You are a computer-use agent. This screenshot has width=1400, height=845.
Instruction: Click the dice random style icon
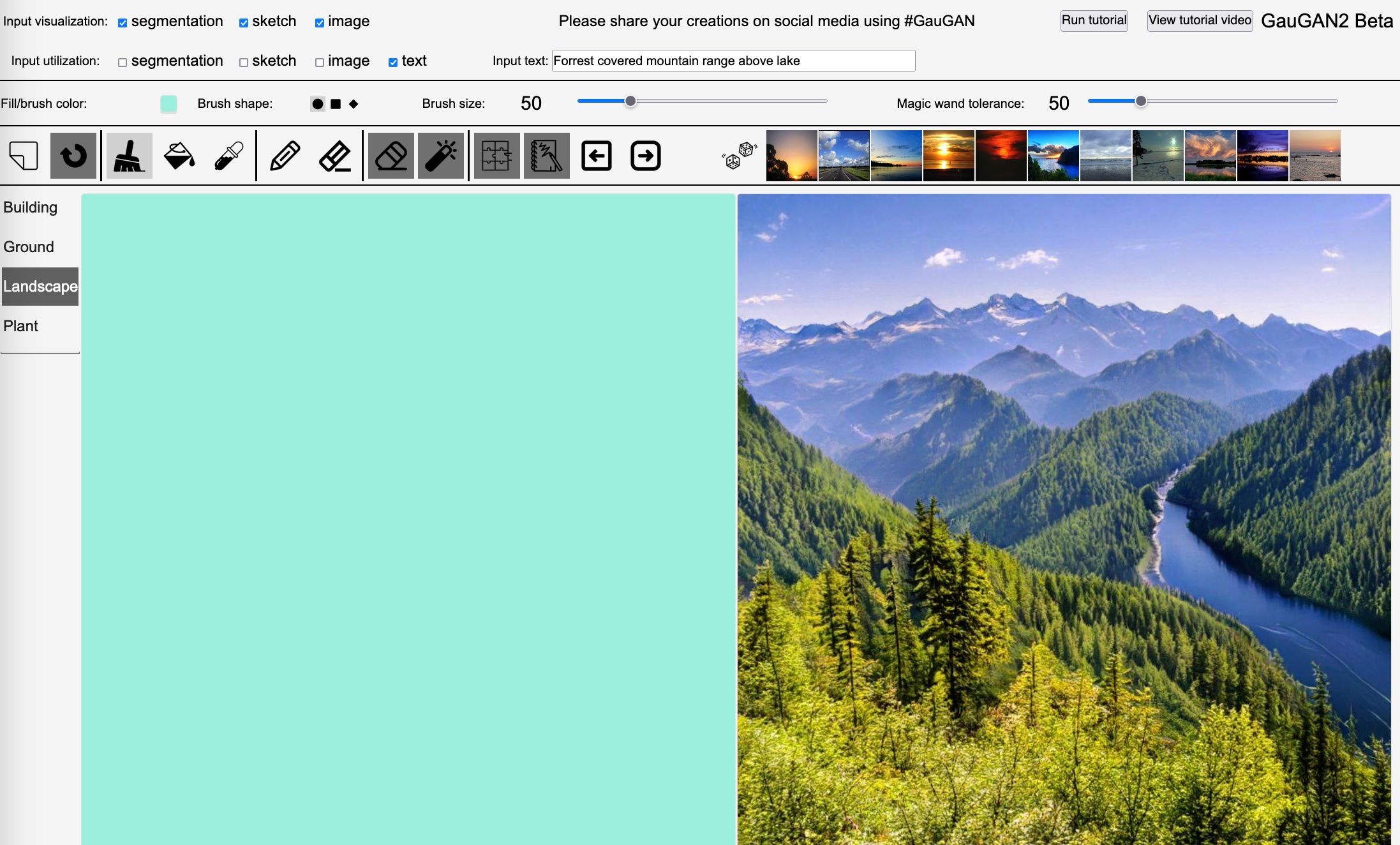[739, 156]
